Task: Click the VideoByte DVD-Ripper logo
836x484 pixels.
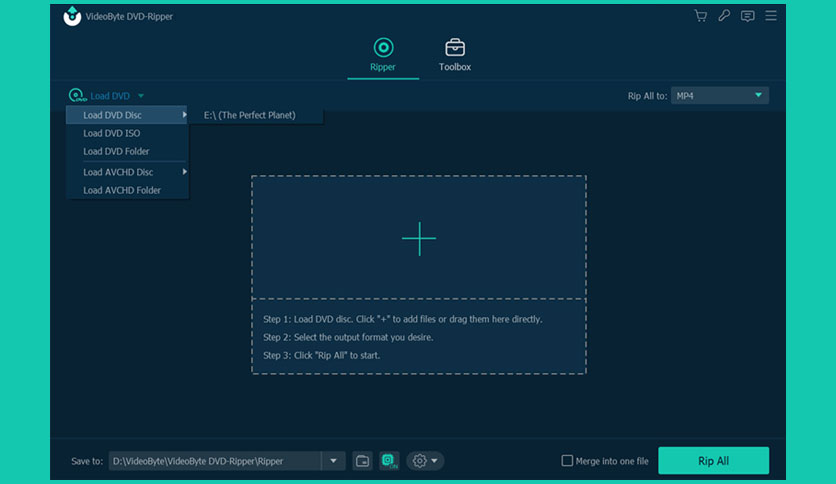Action: (x=72, y=16)
